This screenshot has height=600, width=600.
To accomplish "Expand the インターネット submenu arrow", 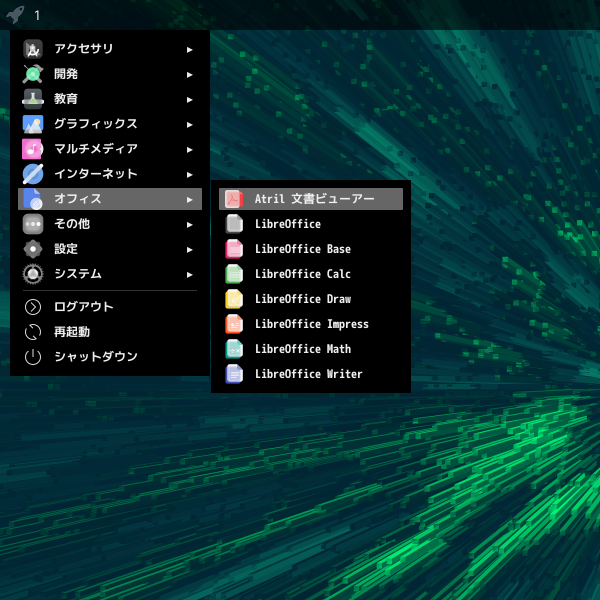I will (x=189, y=174).
